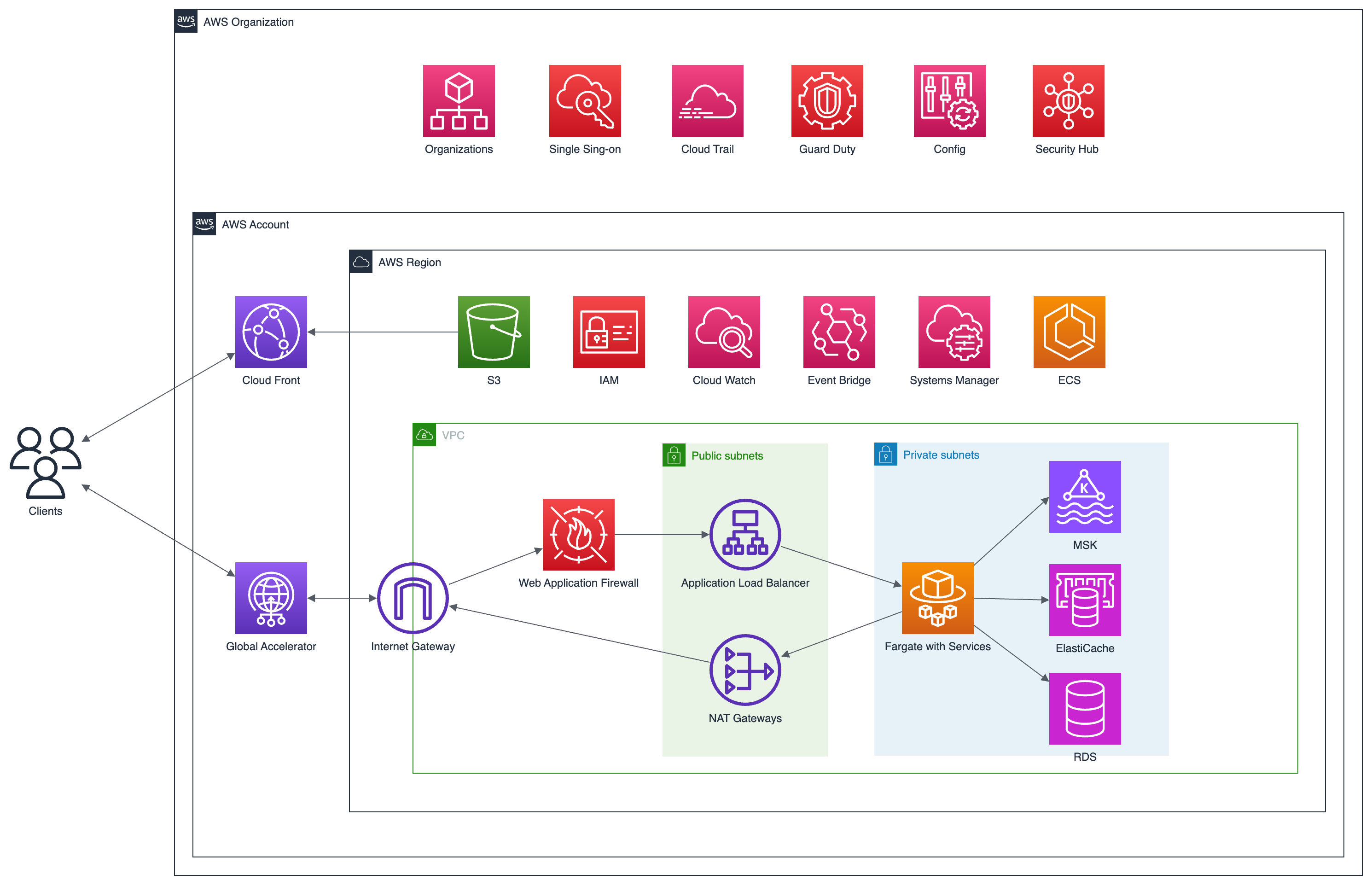Screen dimensions: 1372x886
Task: Click the Internet Gateway icon
Action: pyautogui.click(x=412, y=598)
